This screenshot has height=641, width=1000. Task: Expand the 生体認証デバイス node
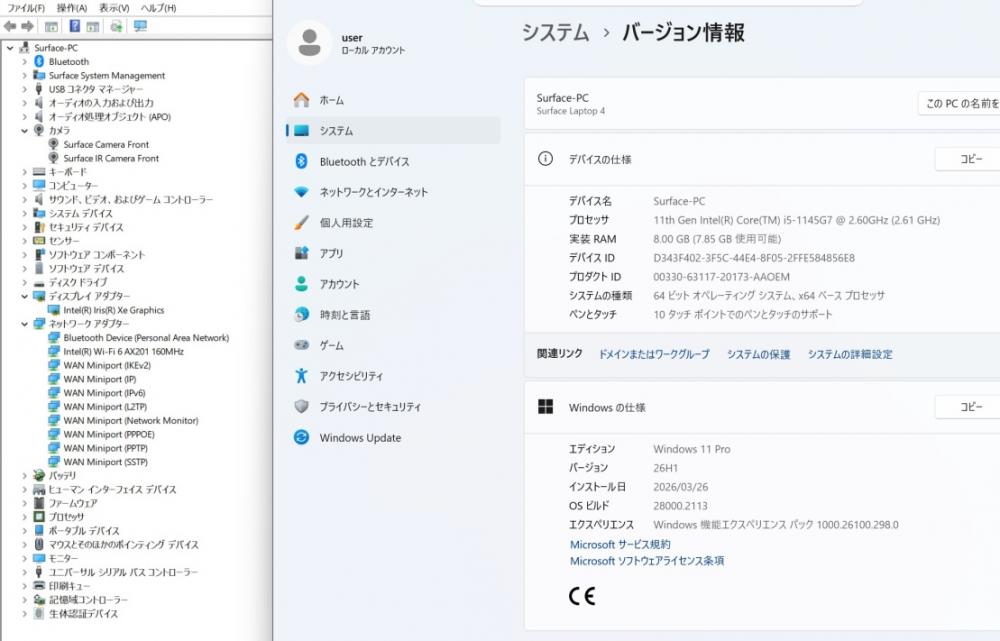point(24,614)
